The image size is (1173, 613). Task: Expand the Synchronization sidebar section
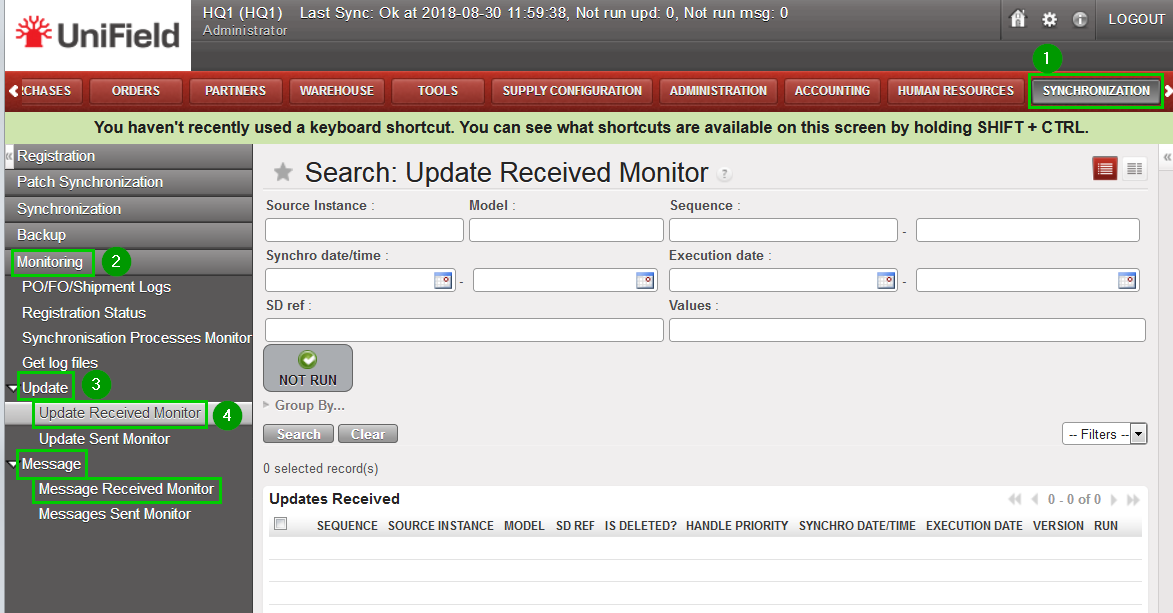tap(129, 209)
